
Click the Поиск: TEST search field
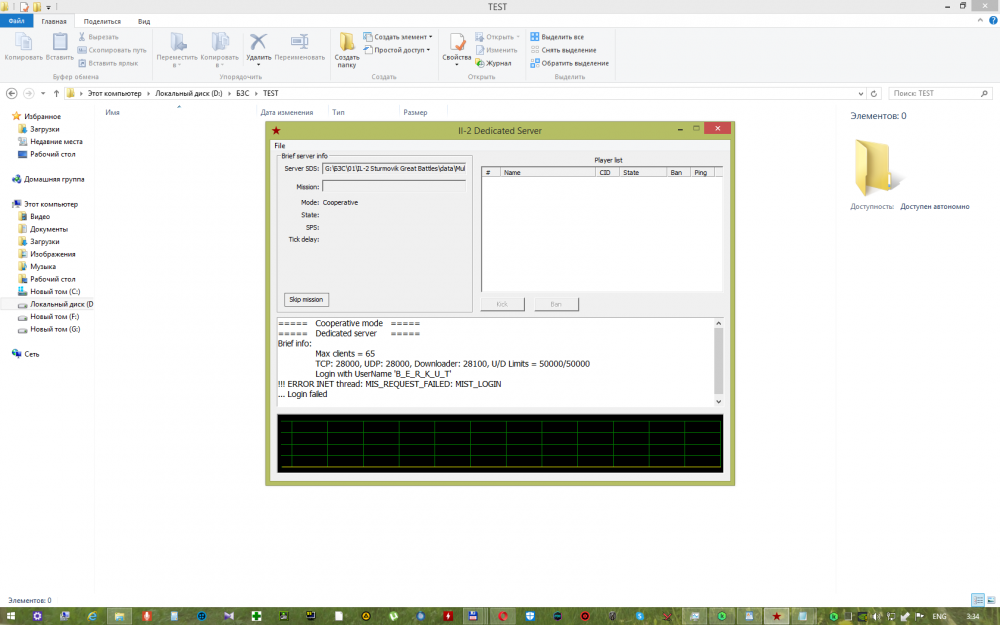pyautogui.click(x=930, y=93)
